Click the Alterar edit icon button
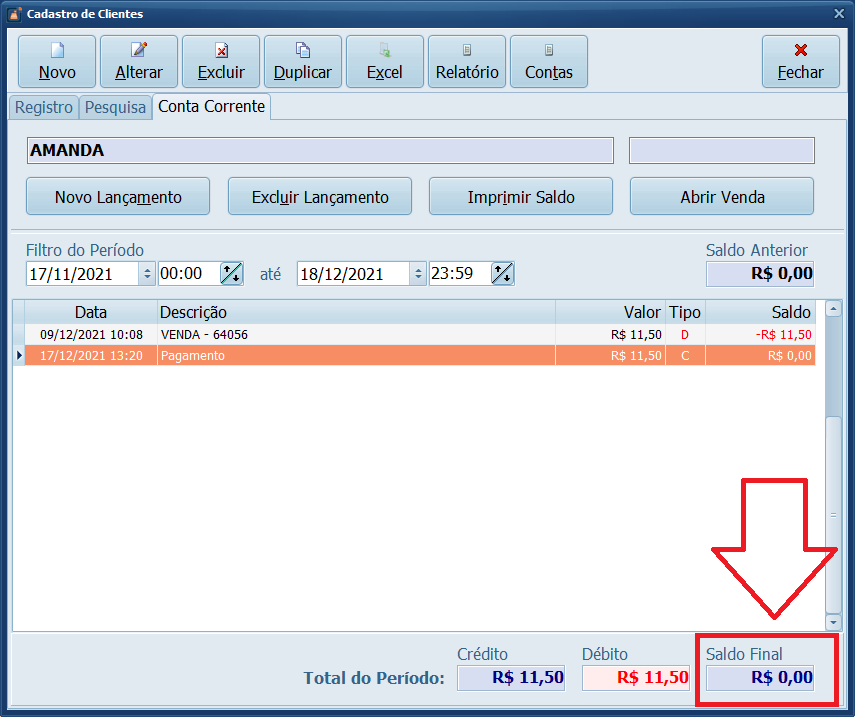The width and height of the screenshot is (855, 717). [x=139, y=62]
